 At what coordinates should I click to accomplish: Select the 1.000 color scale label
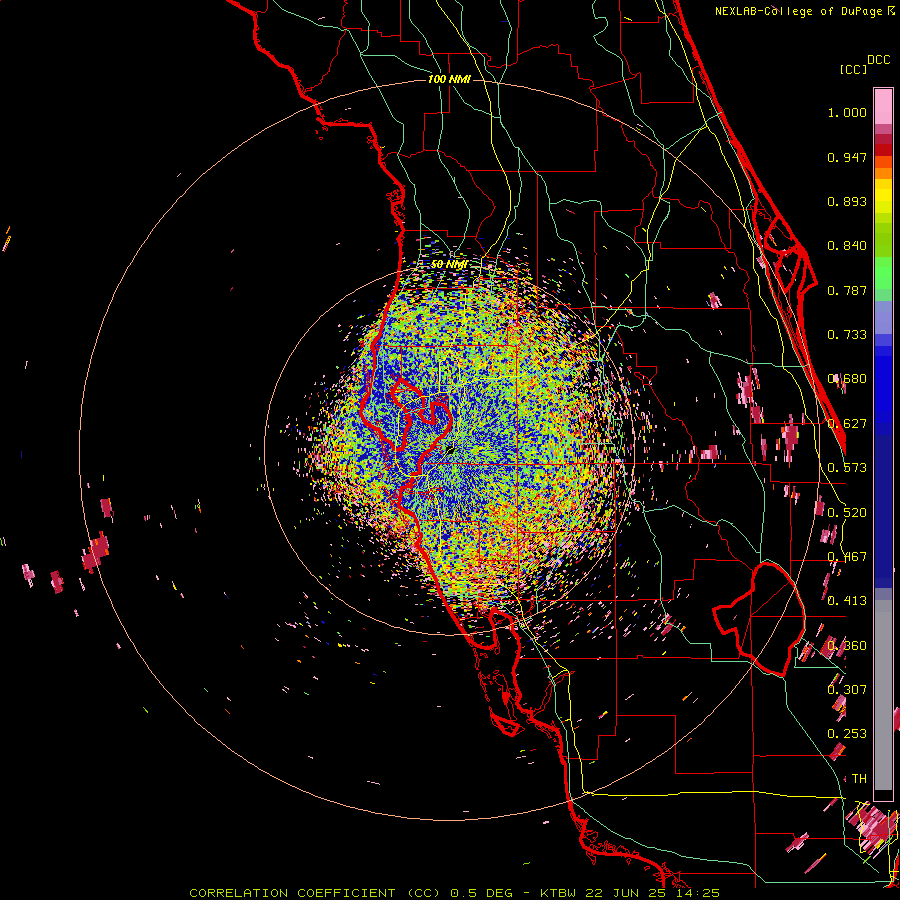pos(847,112)
